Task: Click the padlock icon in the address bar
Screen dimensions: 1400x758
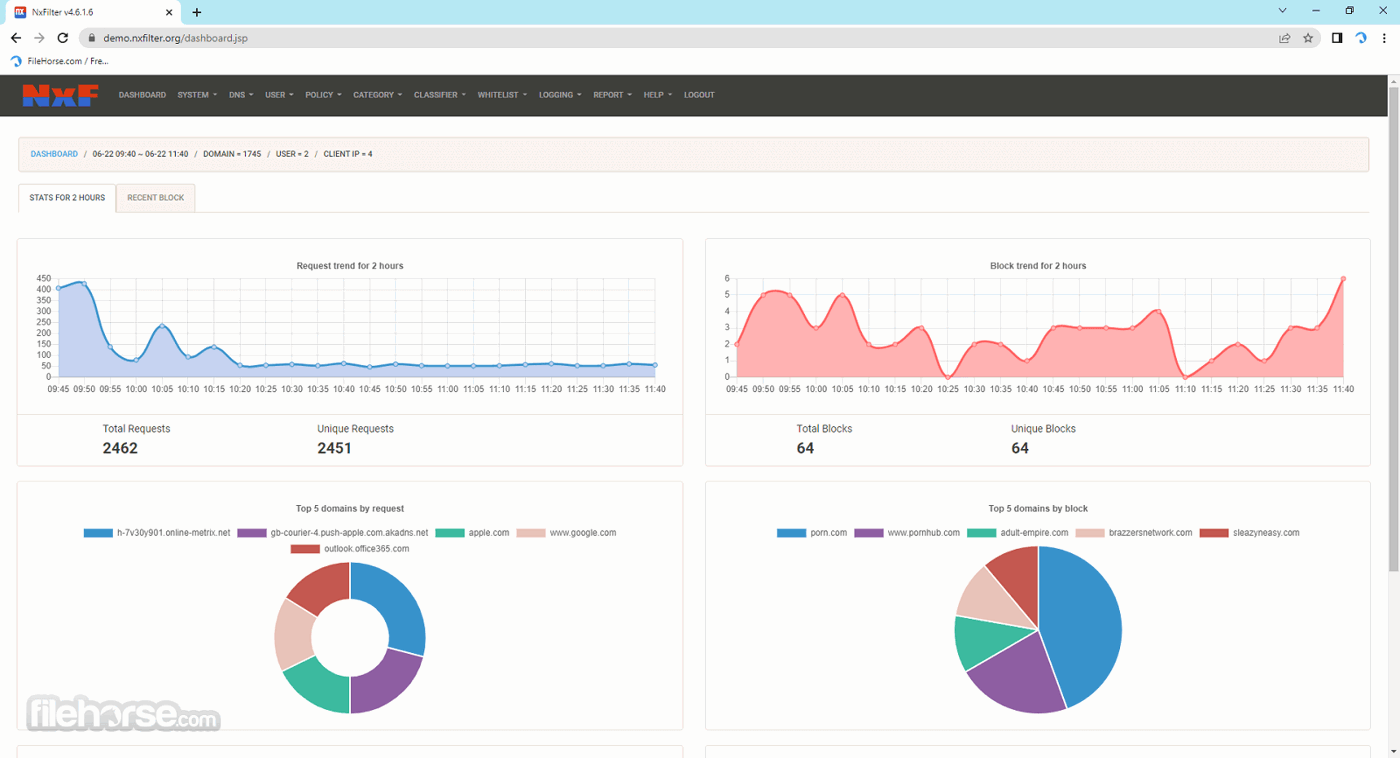Action: coord(89,37)
